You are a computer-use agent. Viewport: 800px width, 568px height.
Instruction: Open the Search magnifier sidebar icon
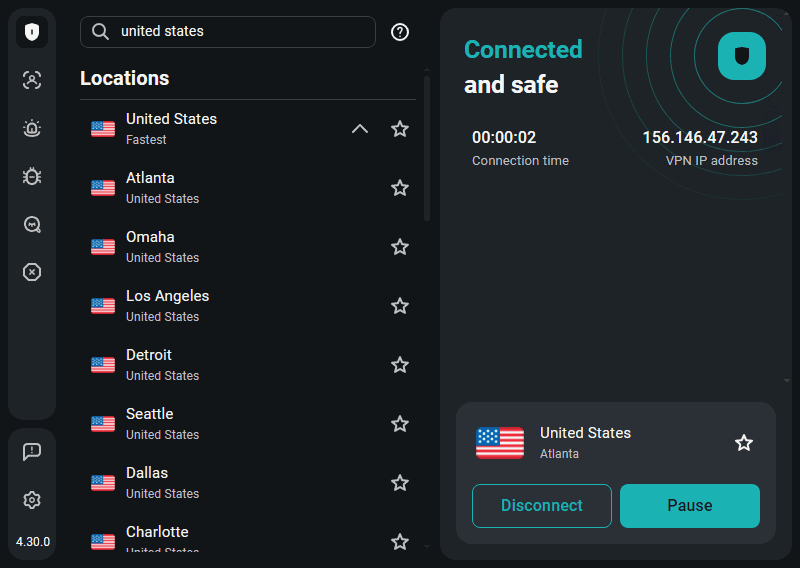coord(32,224)
